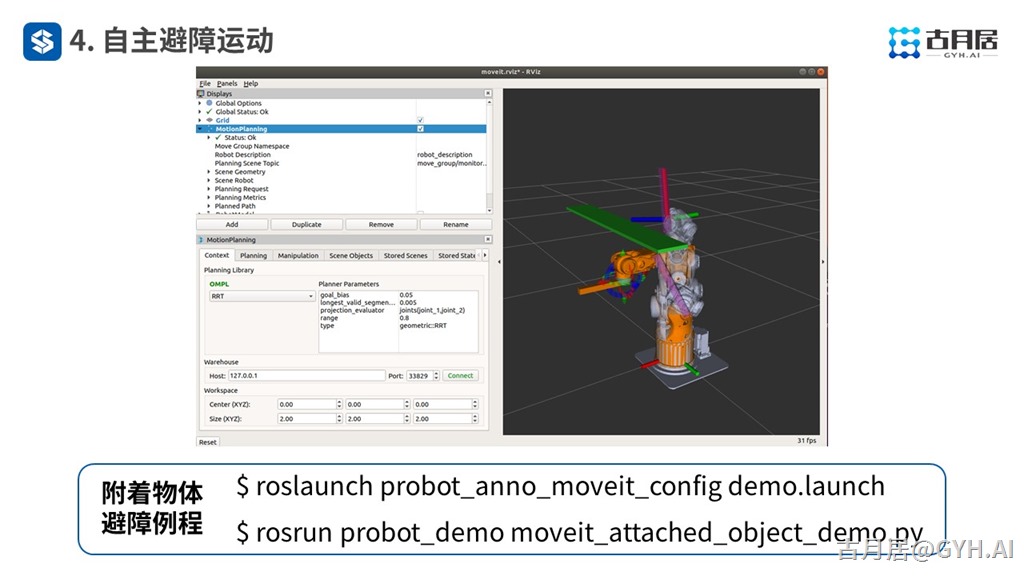This screenshot has width=1024, height=576.
Task: Expand the Planning Metrics row
Action: coord(209,197)
